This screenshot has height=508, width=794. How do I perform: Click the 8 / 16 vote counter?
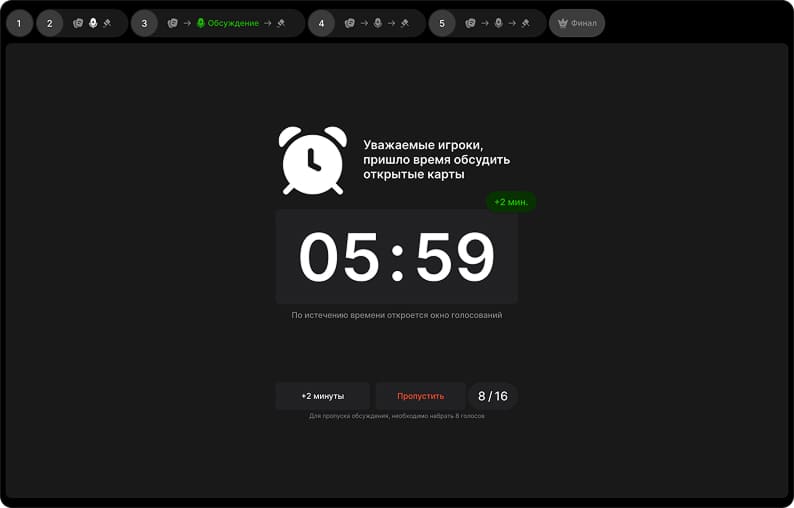[493, 396]
